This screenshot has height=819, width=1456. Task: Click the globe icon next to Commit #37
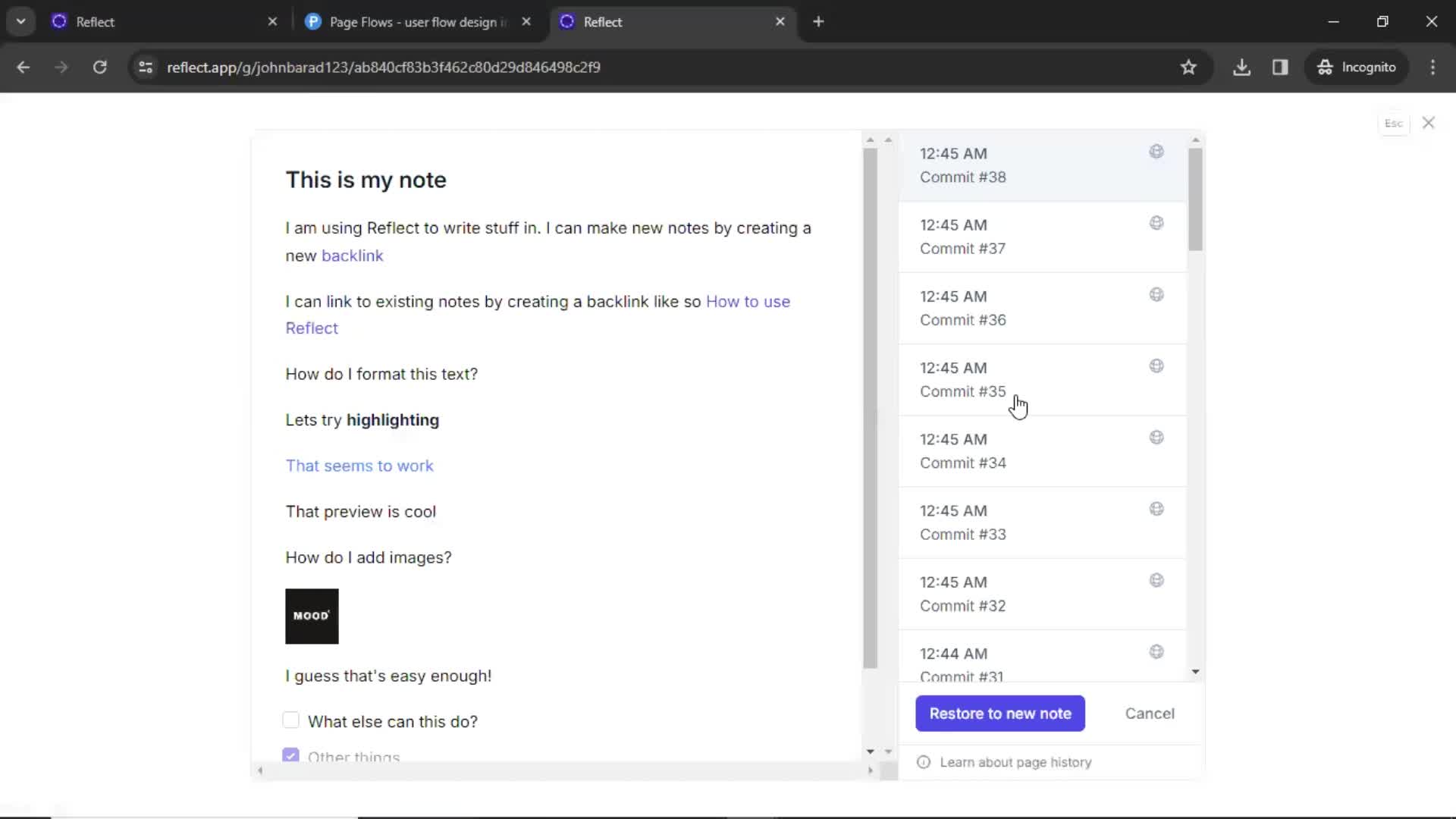tap(1156, 222)
